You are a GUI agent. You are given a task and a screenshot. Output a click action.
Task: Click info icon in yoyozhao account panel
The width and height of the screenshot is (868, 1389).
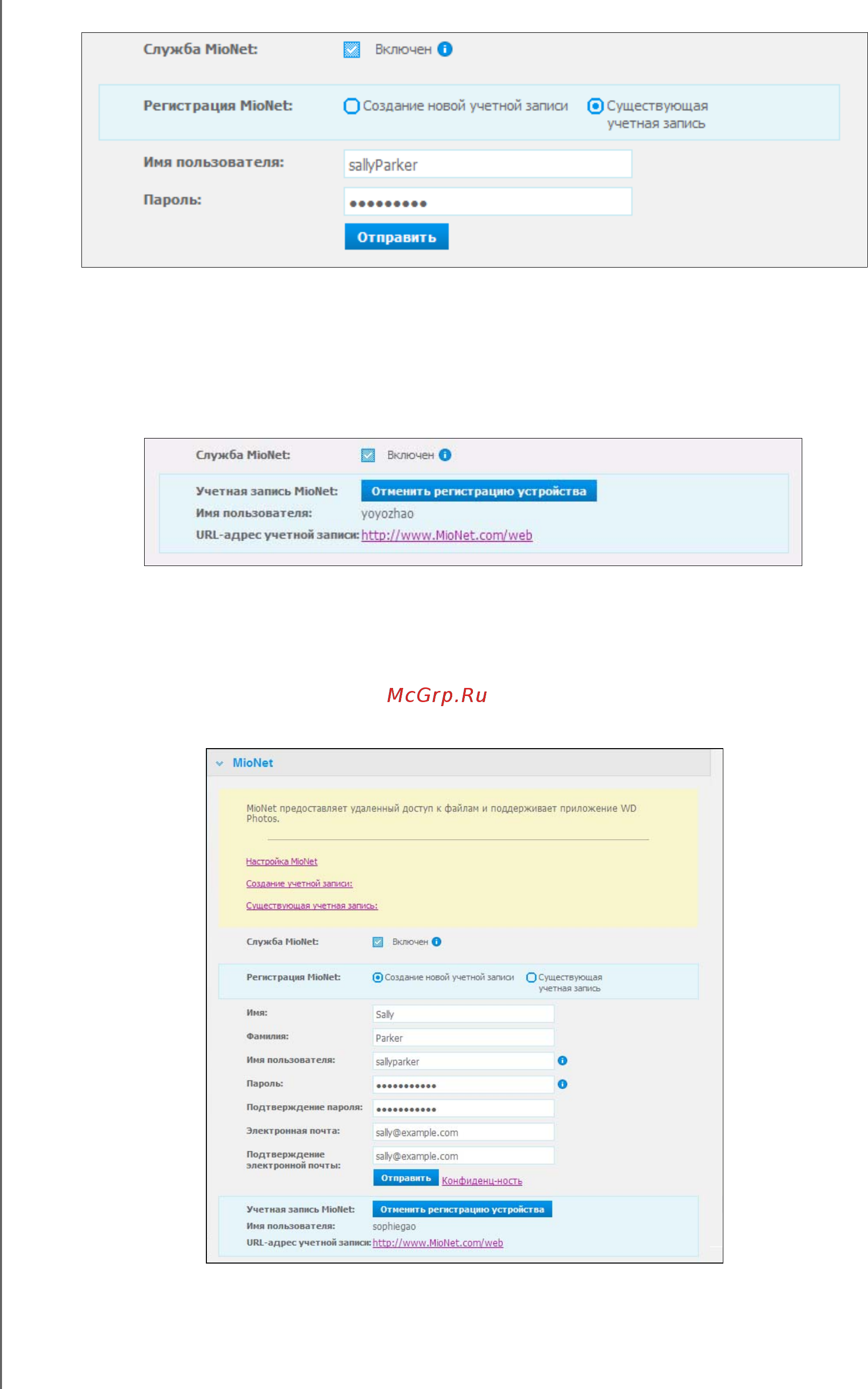[x=445, y=455]
